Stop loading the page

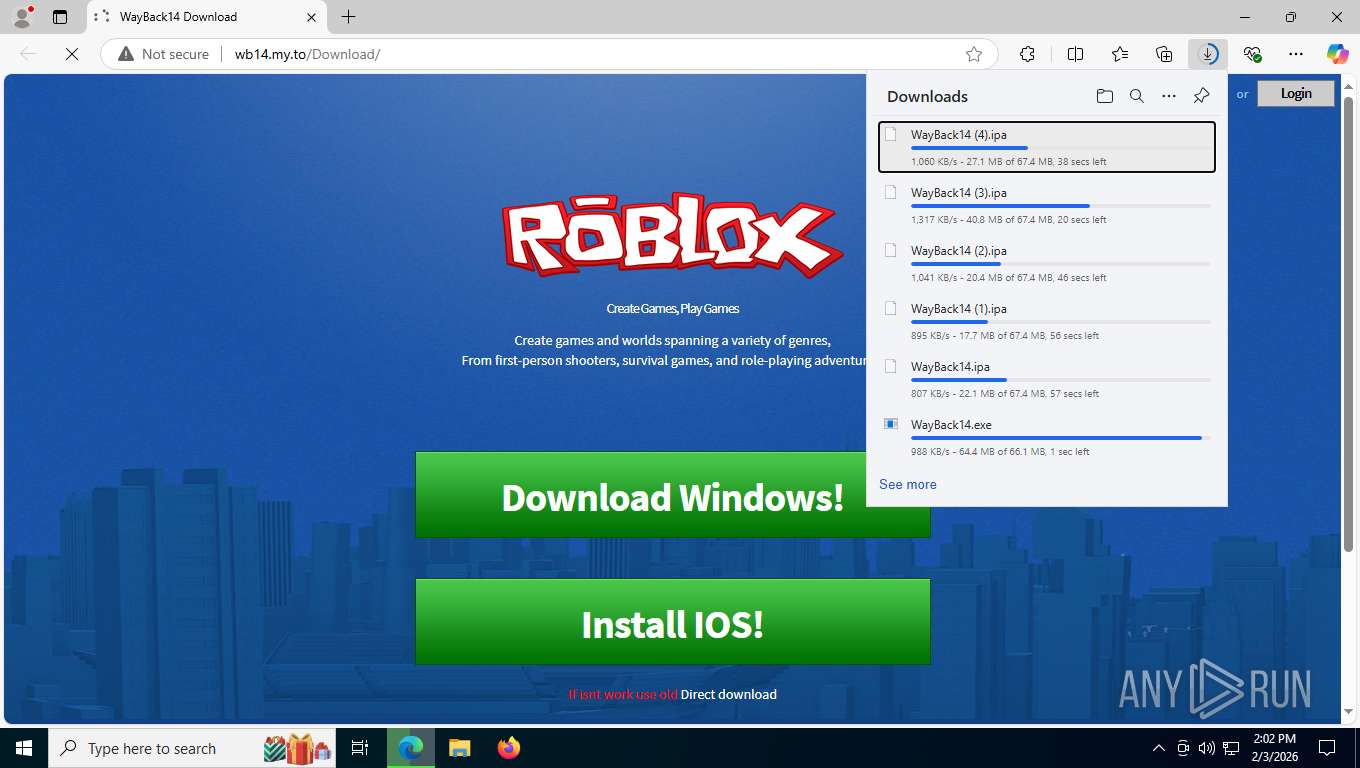coord(72,54)
